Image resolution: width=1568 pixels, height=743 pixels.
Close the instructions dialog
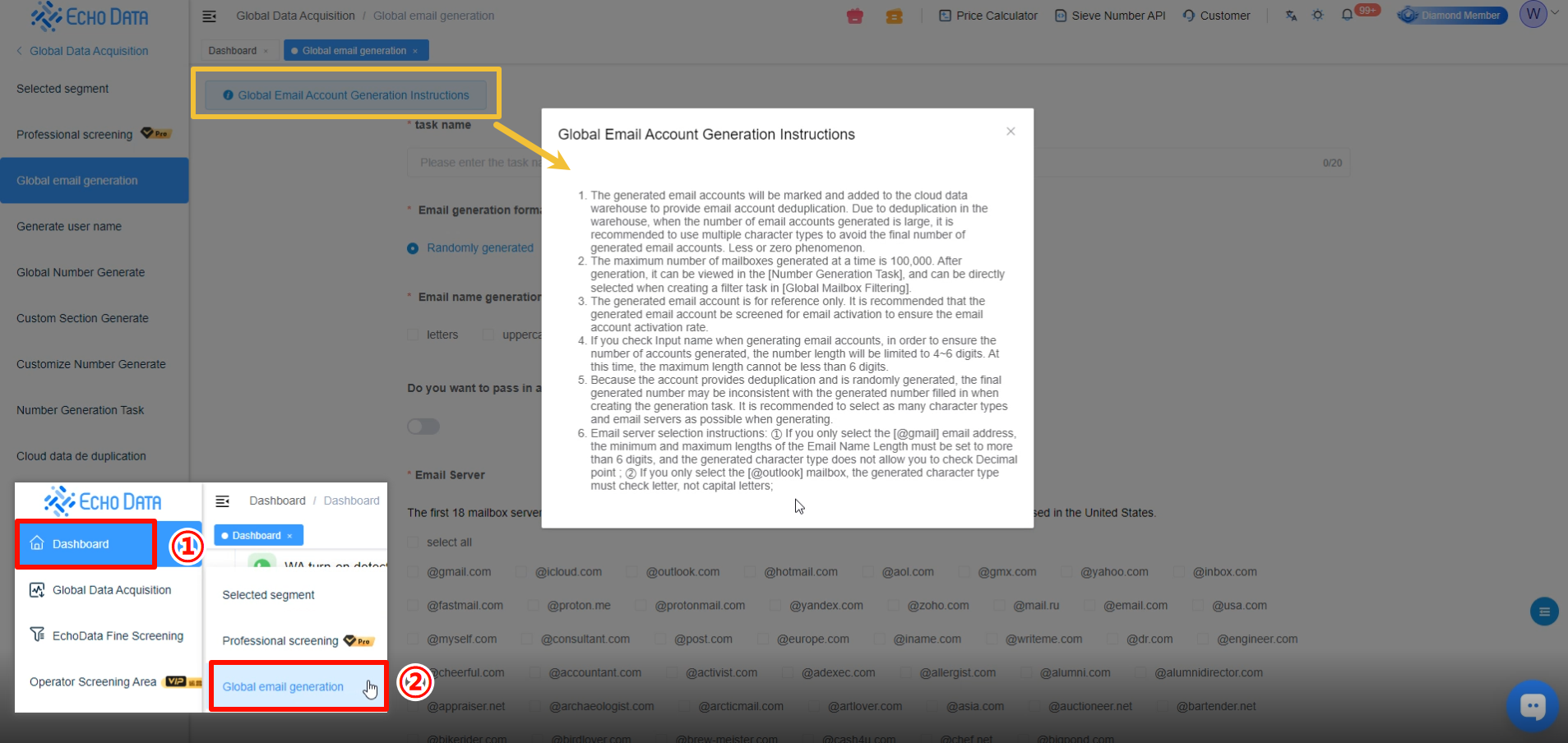[x=1011, y=132]
